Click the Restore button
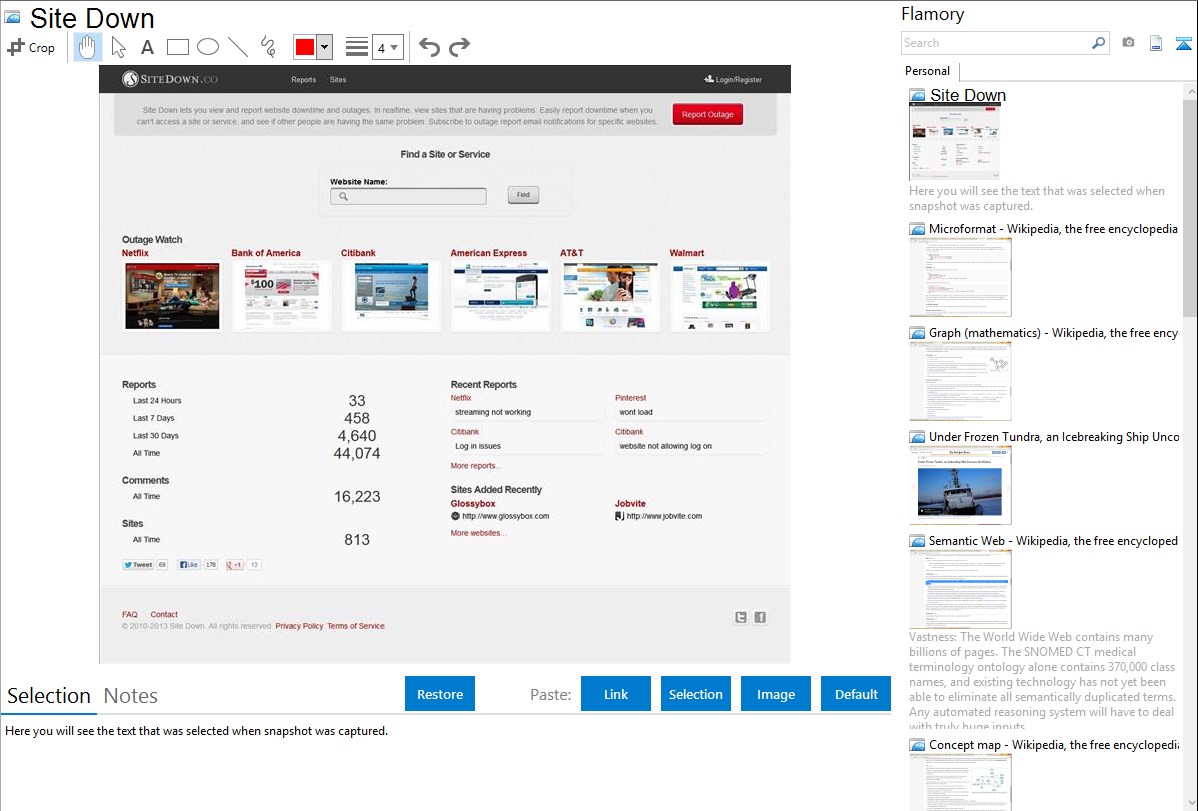This screenshot has width=1198, height=811. pos(440,694)
